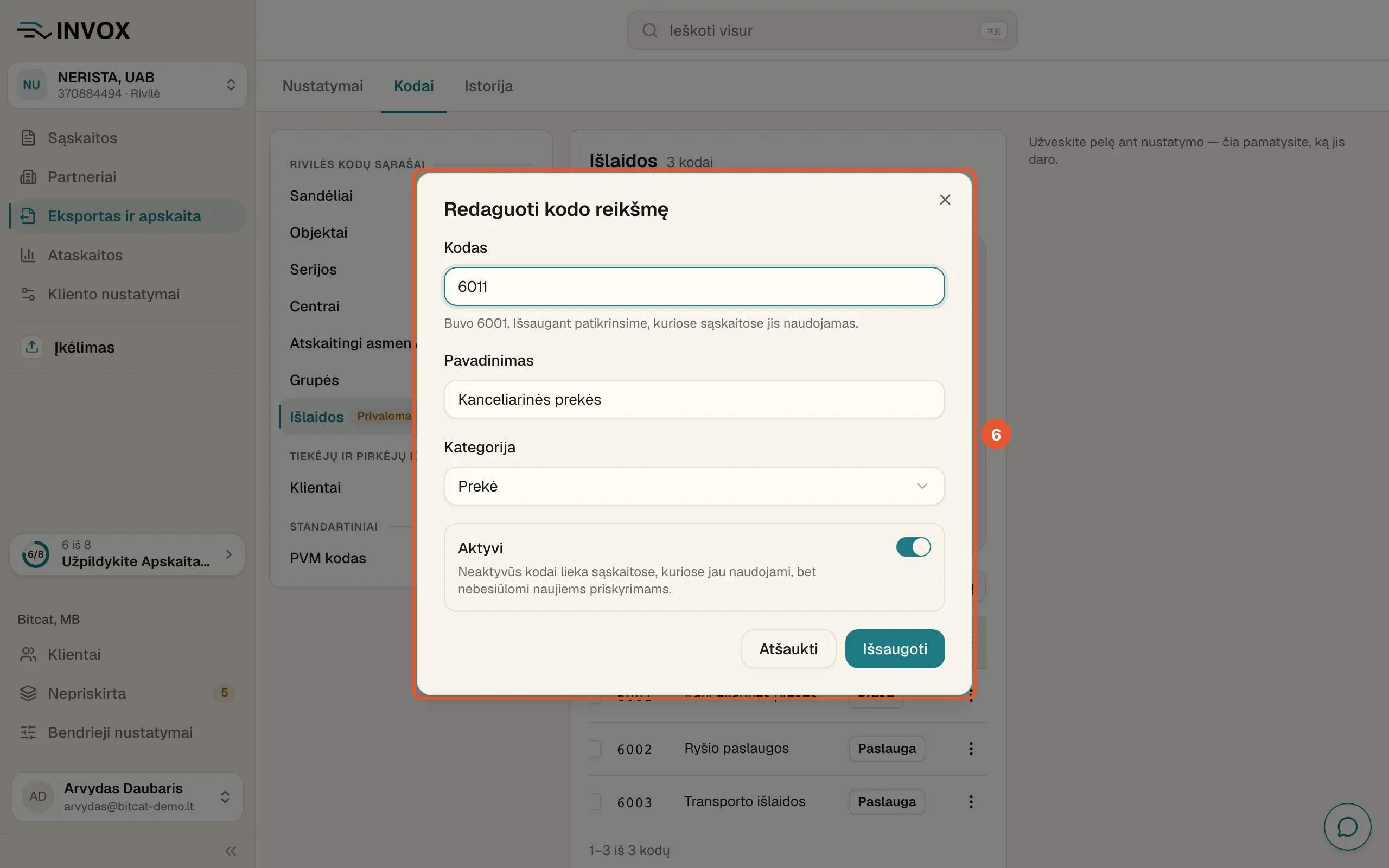Open Bendrieji nustatymai in sidebar
The width and height of the screenshot is (1389, 868).
128,732
